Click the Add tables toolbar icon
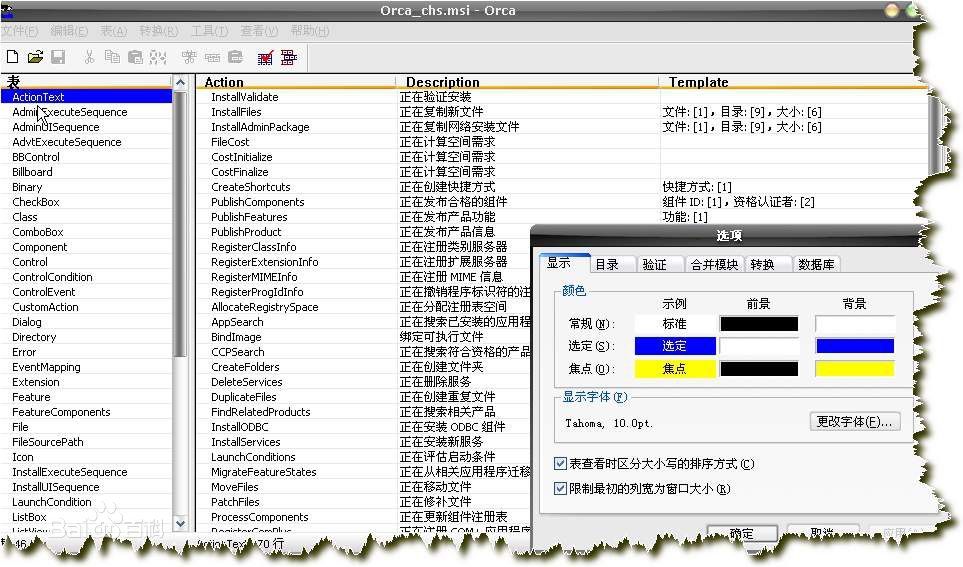Viewport: 963px width, 567px height. (x=189, y=57)
